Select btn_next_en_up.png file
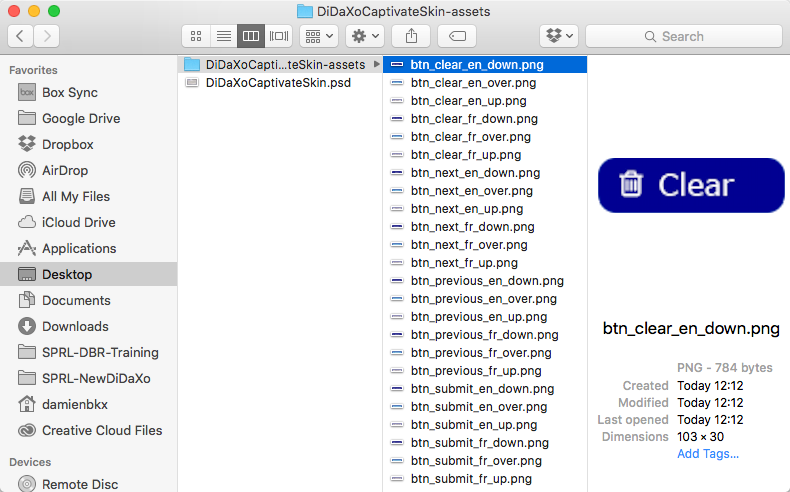This screenshot has height=492, width=790. point(466,209)
